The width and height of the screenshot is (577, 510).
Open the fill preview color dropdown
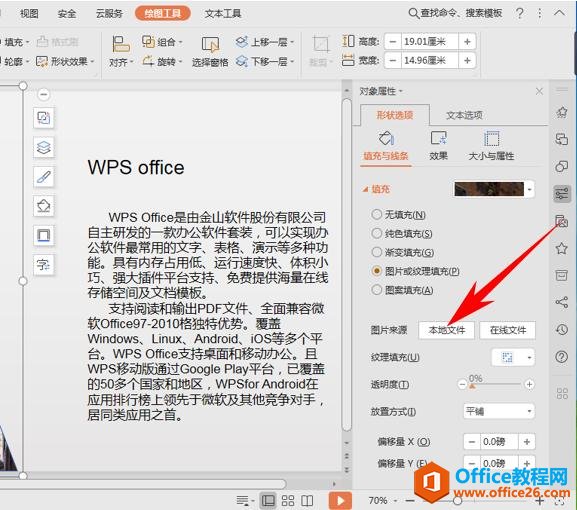[530, 190]
